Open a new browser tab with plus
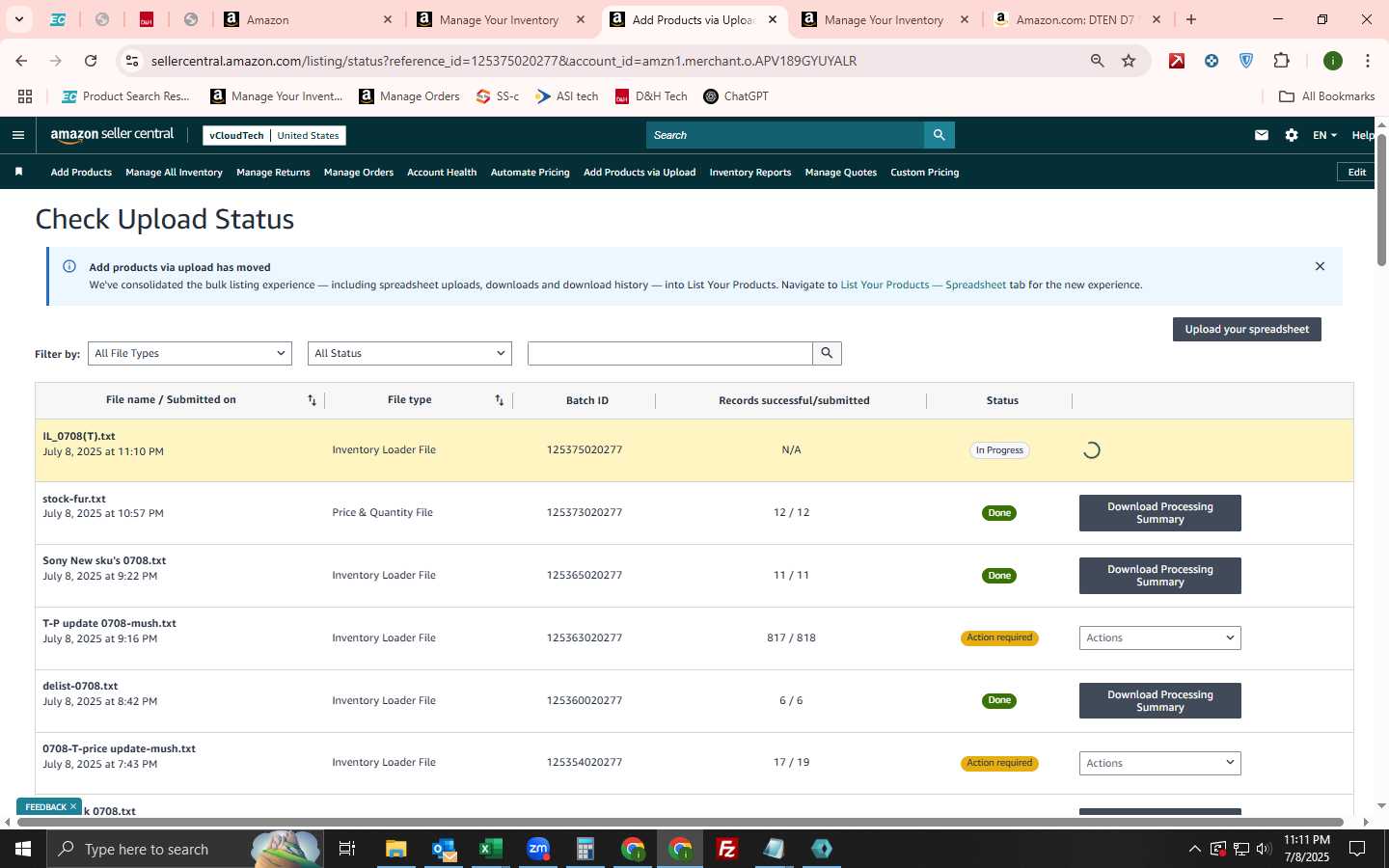 tap(1191, 19)
